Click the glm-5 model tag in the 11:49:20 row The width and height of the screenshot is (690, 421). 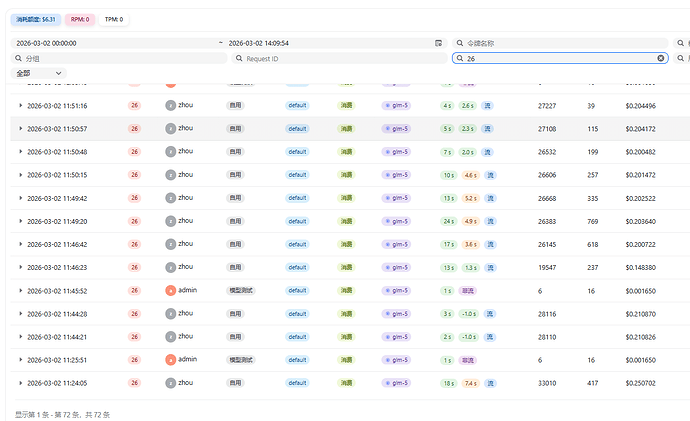pyautogui.click(x=396, y=221)
